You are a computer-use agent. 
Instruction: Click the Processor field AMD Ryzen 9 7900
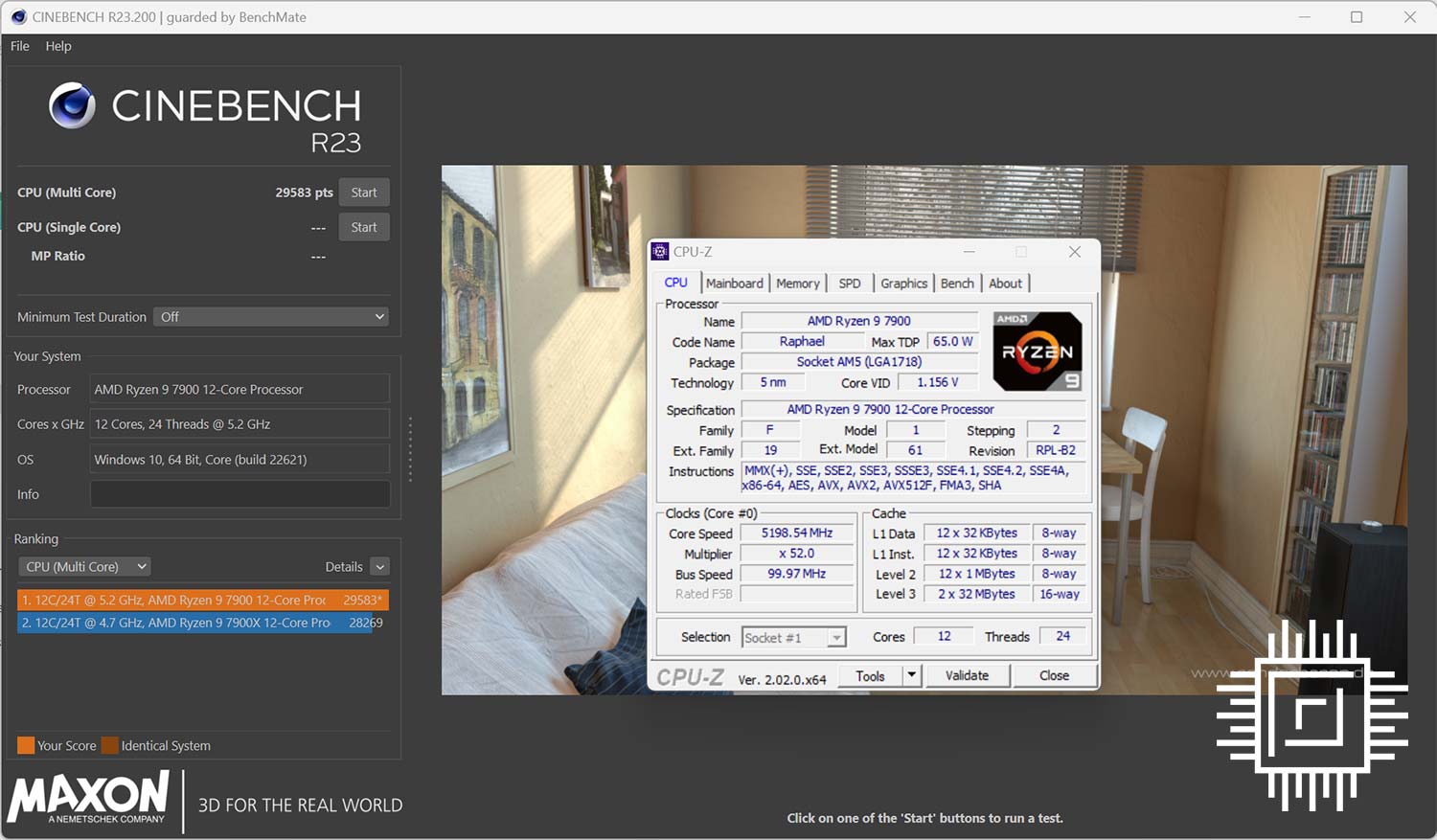(x=239, y=390)
